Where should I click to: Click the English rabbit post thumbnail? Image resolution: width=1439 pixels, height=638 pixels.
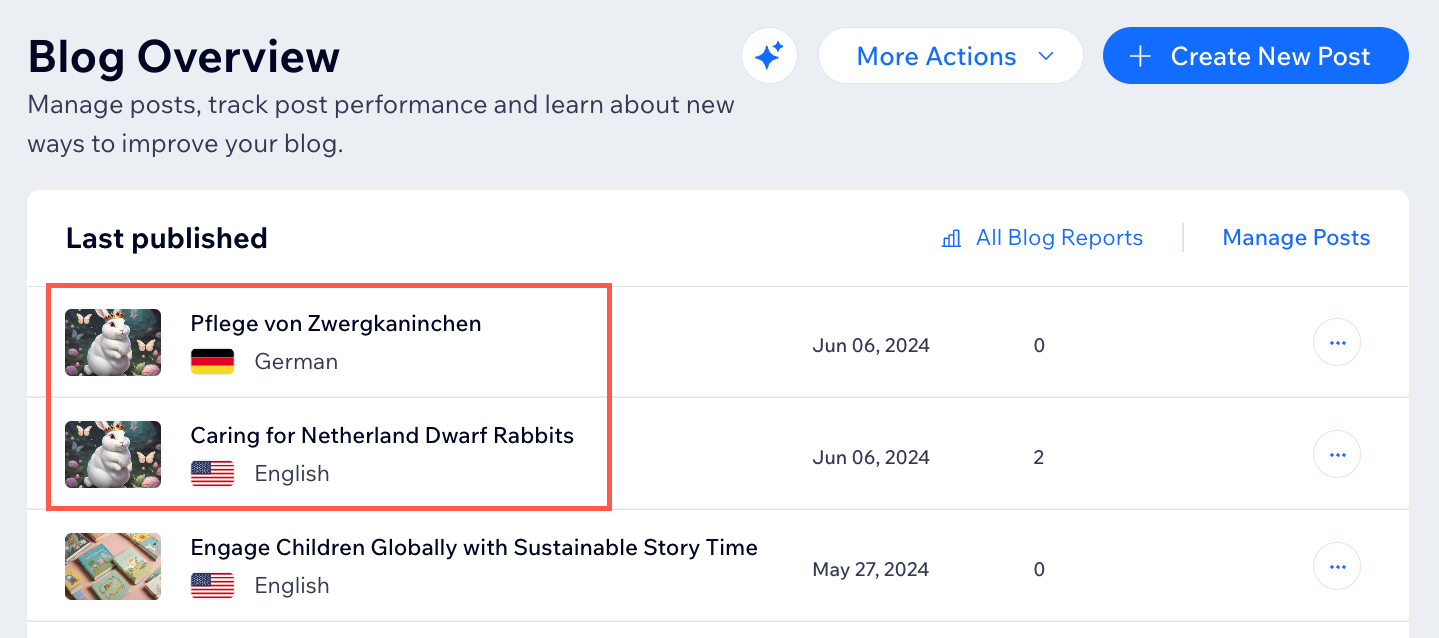[113, 455]
